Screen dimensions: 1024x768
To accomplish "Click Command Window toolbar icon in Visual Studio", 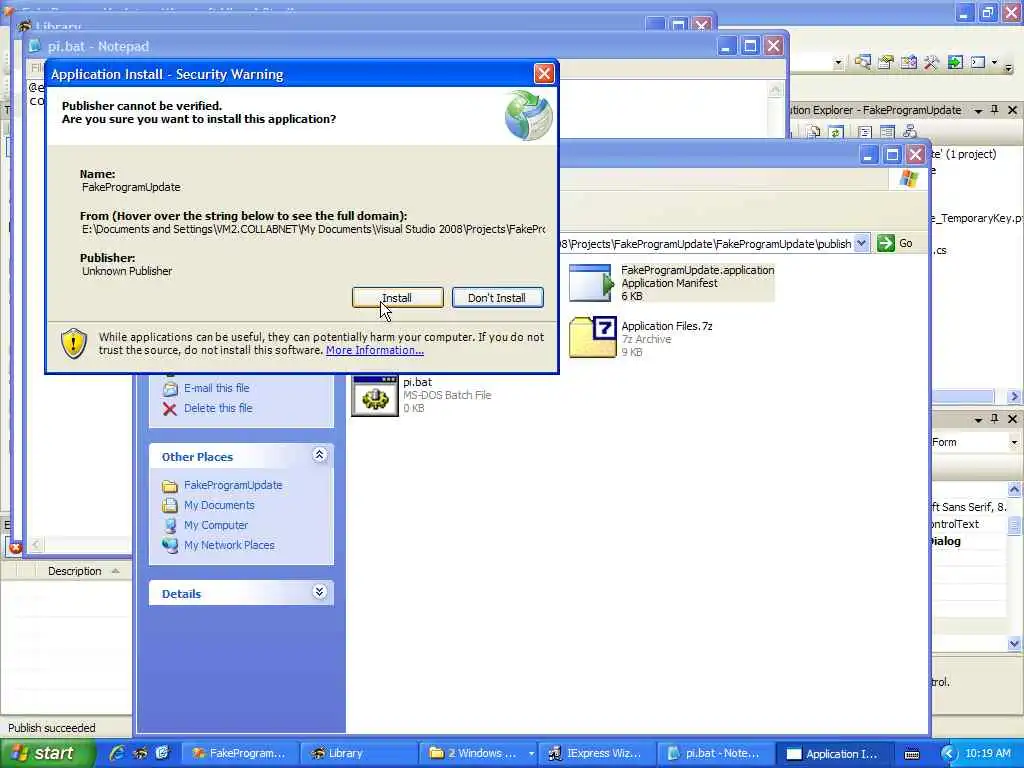I will [978, 63].
